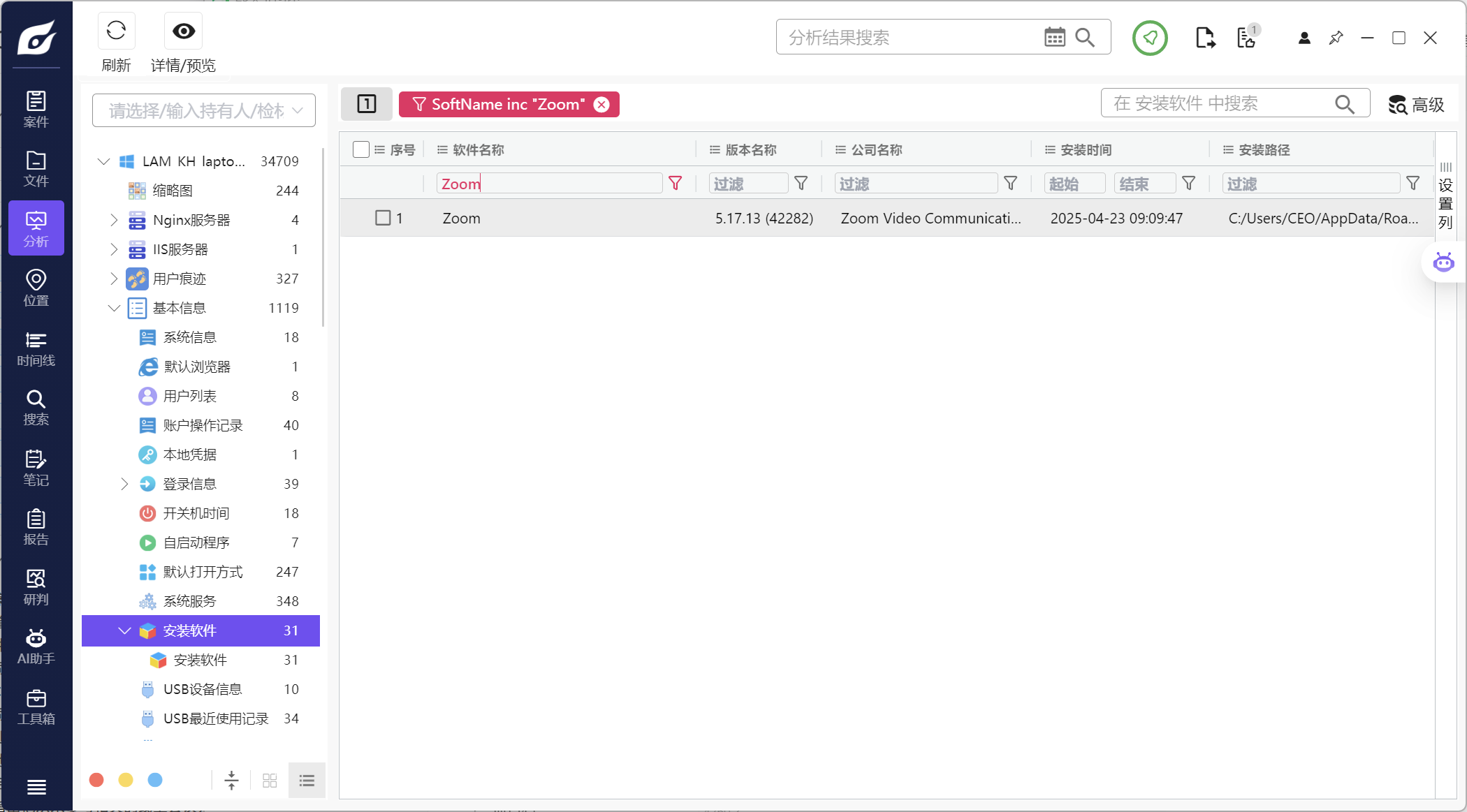This screenshot has width=1467, height=812.
Task: Open the Timeline (时间线) sidebar section
Action: tap(36, 348)
